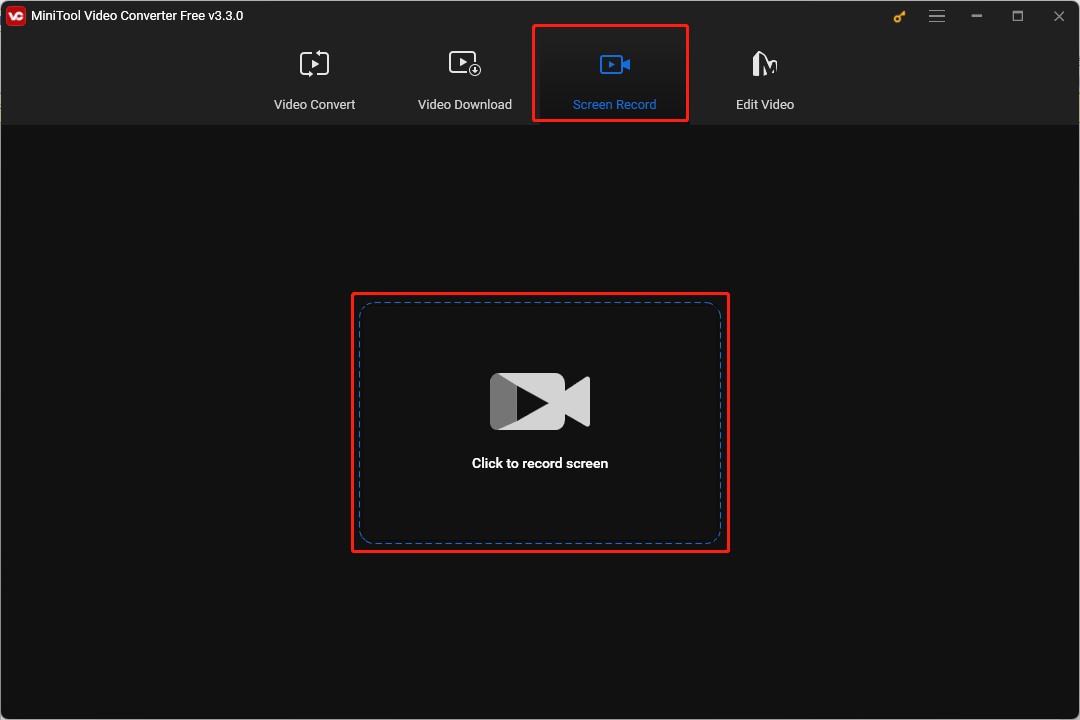Screen dimensions: 1080x720
Task: Select the Edit Video icon
Action: point(764,62)
